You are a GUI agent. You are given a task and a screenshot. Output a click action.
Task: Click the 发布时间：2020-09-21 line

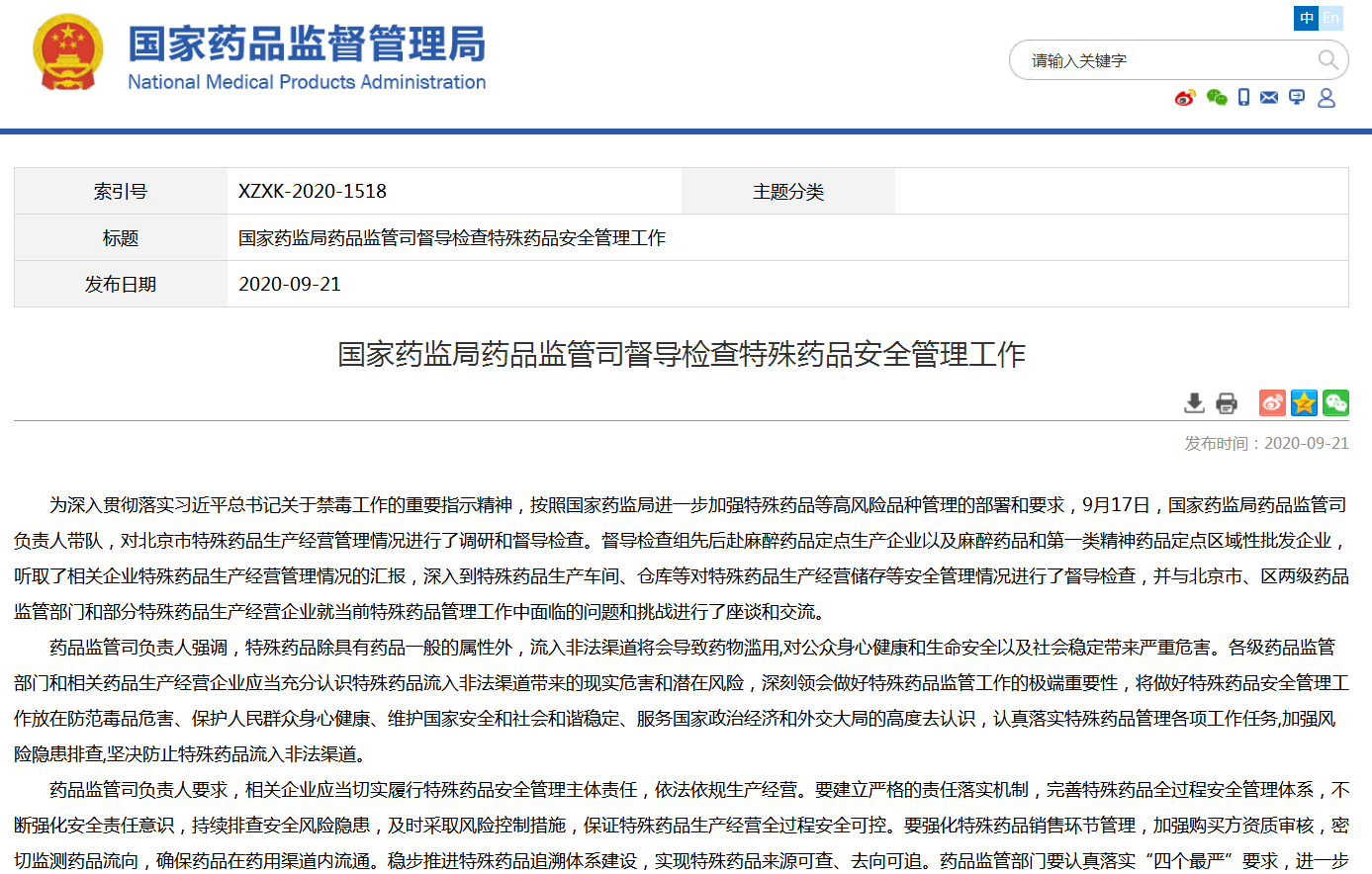pos(1267,443)
